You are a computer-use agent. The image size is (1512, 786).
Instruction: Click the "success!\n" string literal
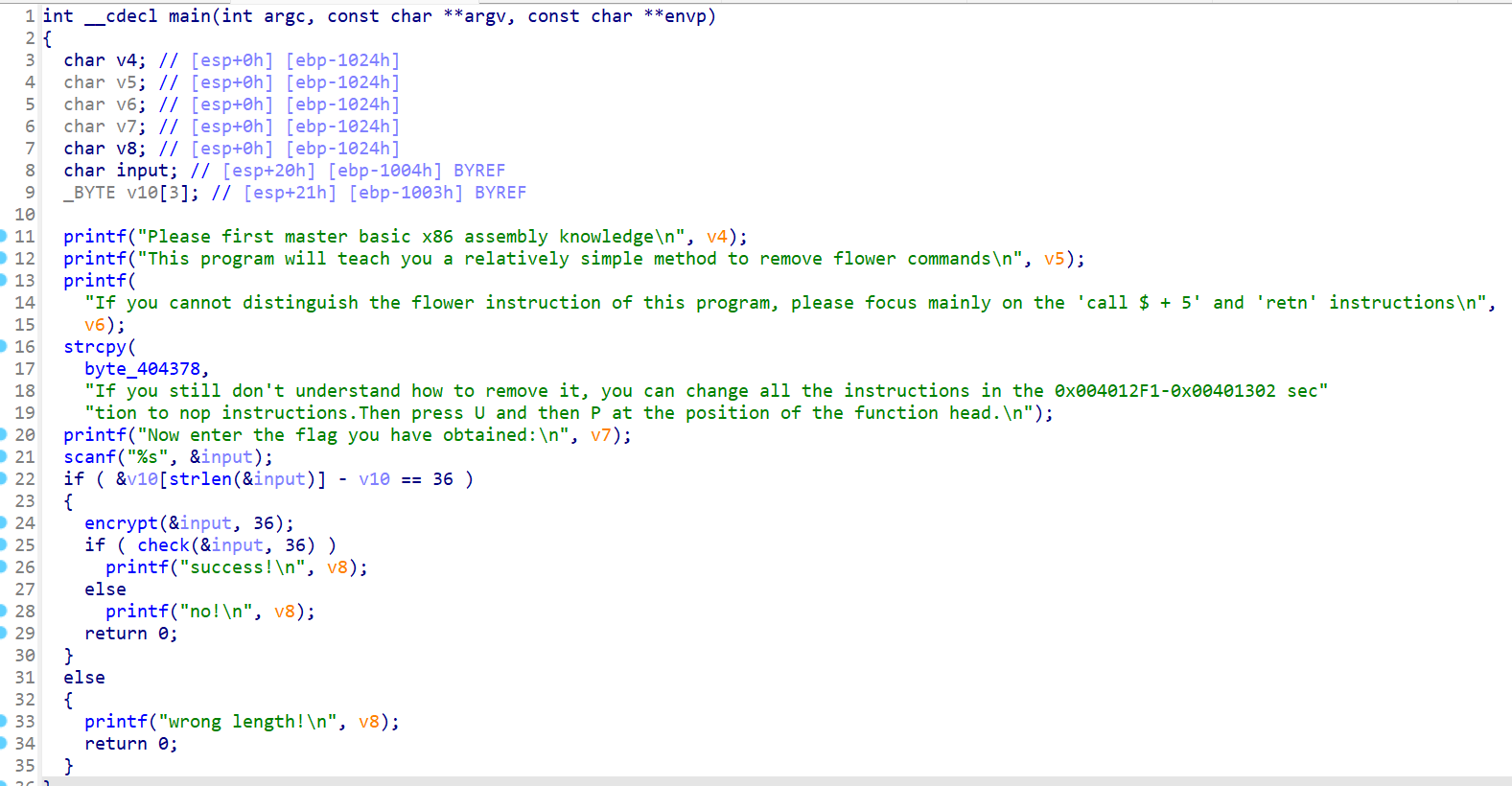pyautogui.click(x=243, y=567)
